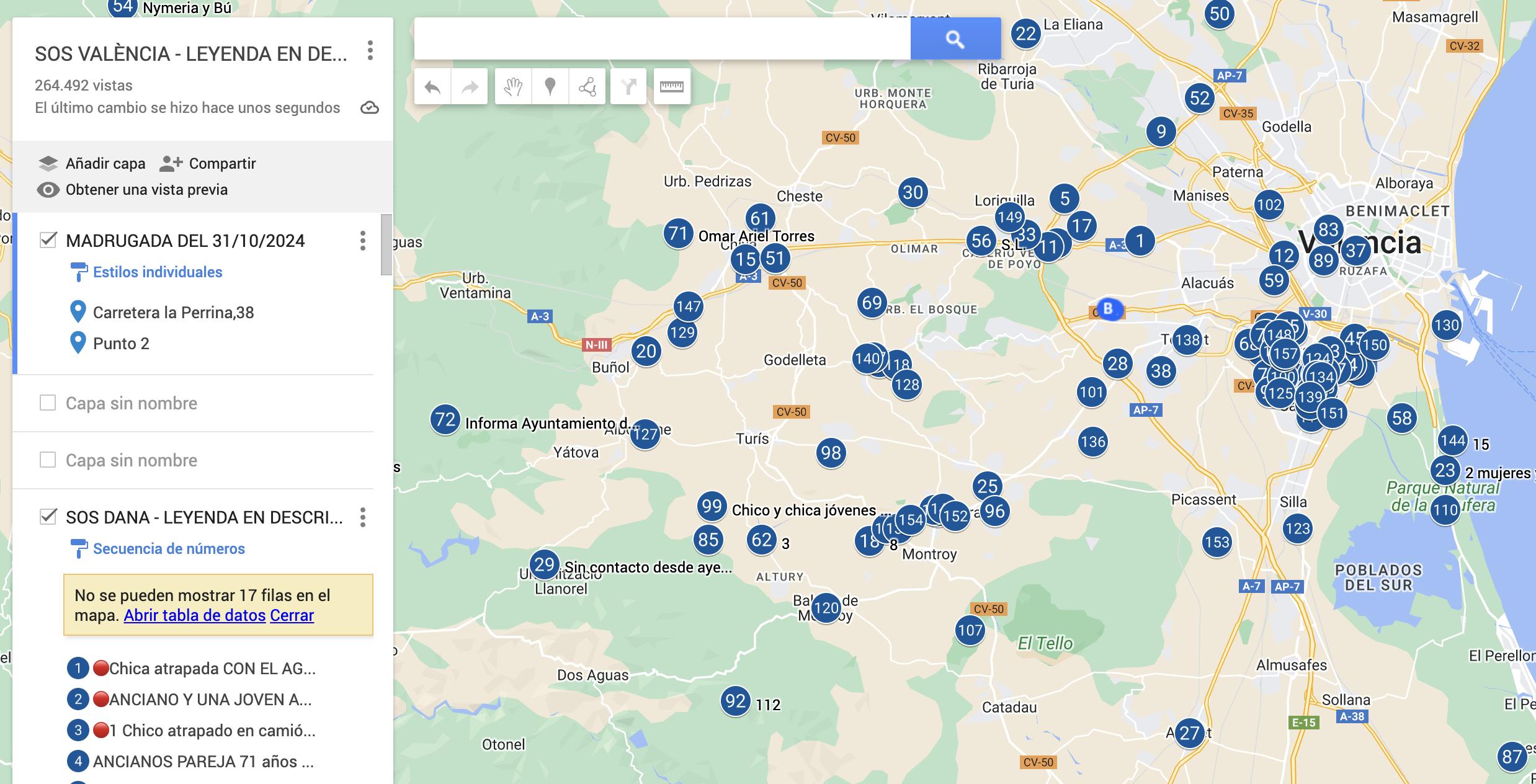Click Compartir add-person icon
Image resolution: width=1536 pixels, height=784 pixels.
[x=171, y=163]
